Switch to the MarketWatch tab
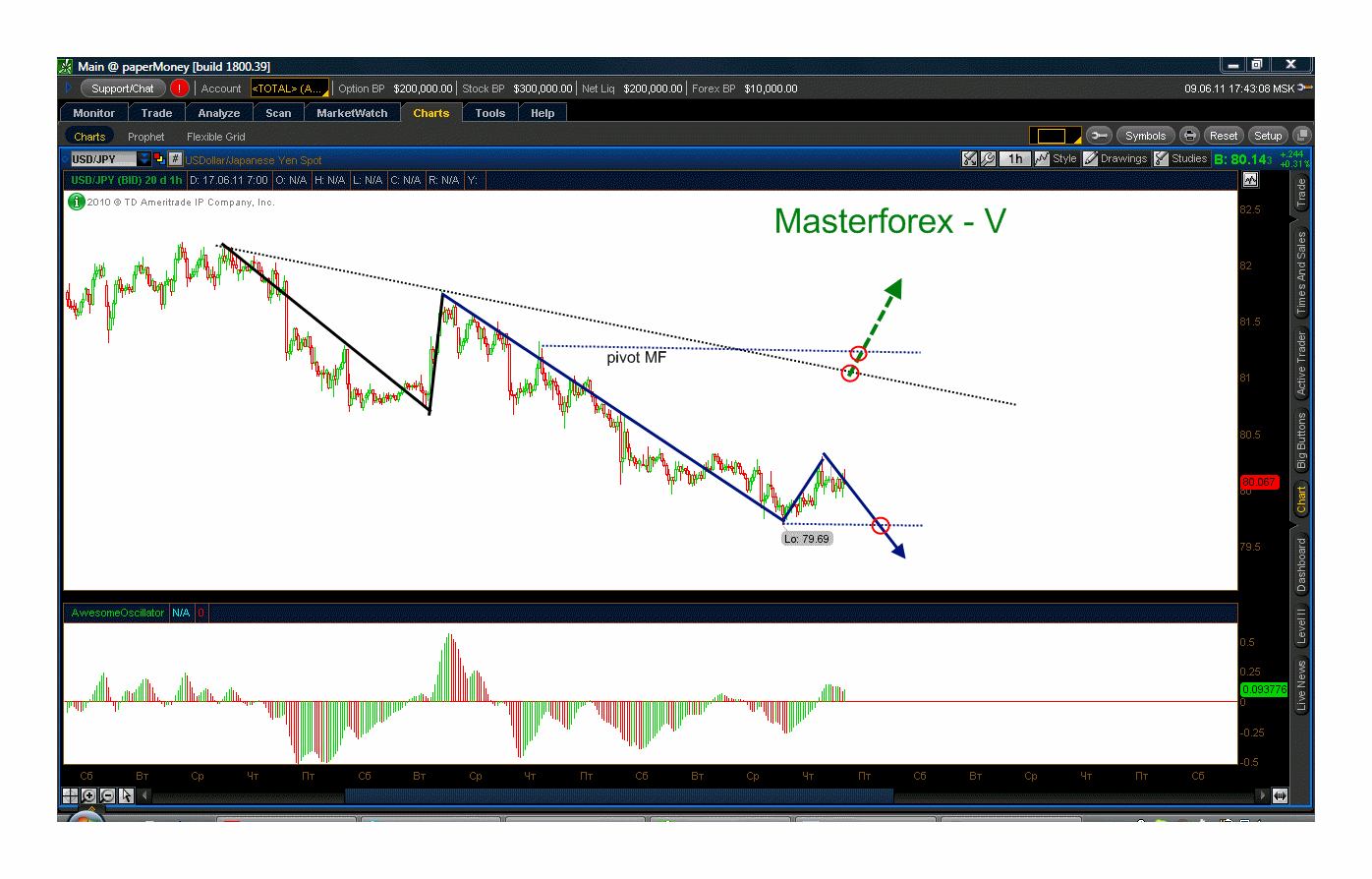 pyautogui.click(x=352, y=113)
